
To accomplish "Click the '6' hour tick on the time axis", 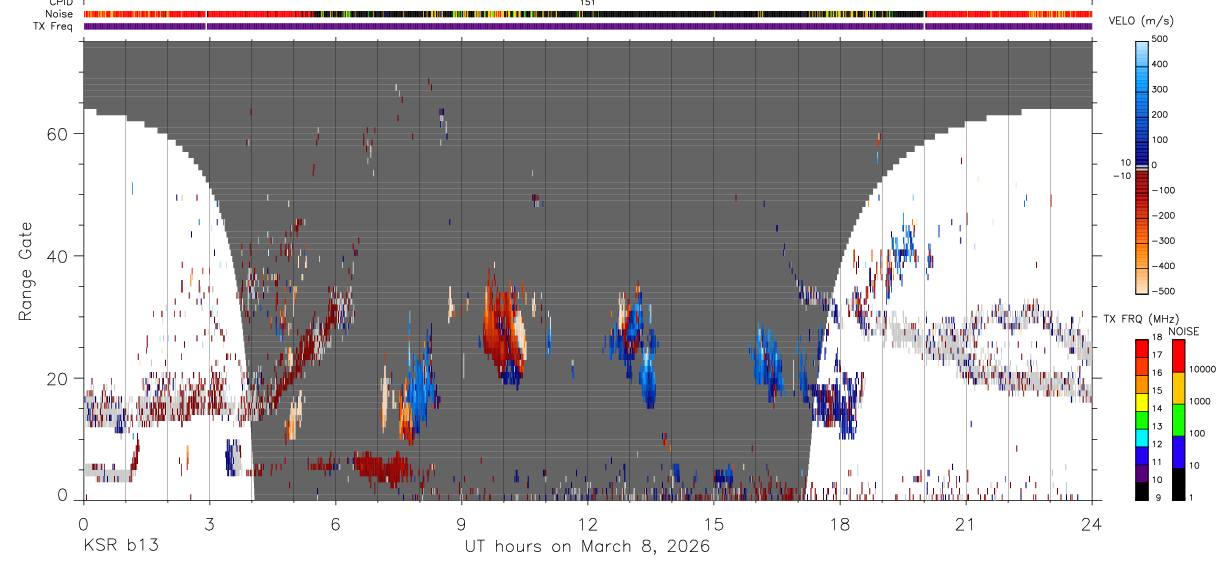I will [335, 523].
